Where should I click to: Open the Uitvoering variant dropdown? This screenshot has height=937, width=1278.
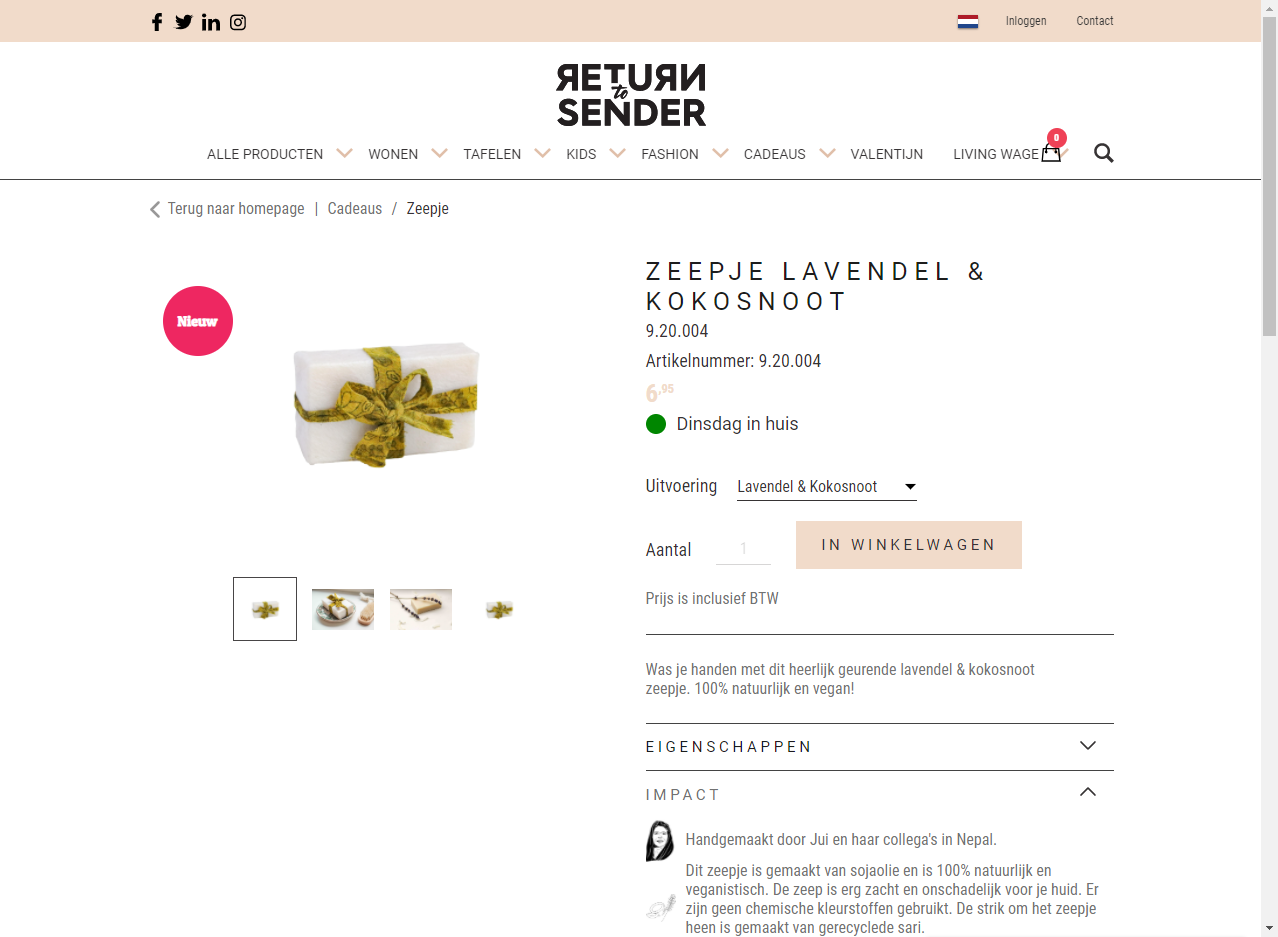click(x=826, y=487)
